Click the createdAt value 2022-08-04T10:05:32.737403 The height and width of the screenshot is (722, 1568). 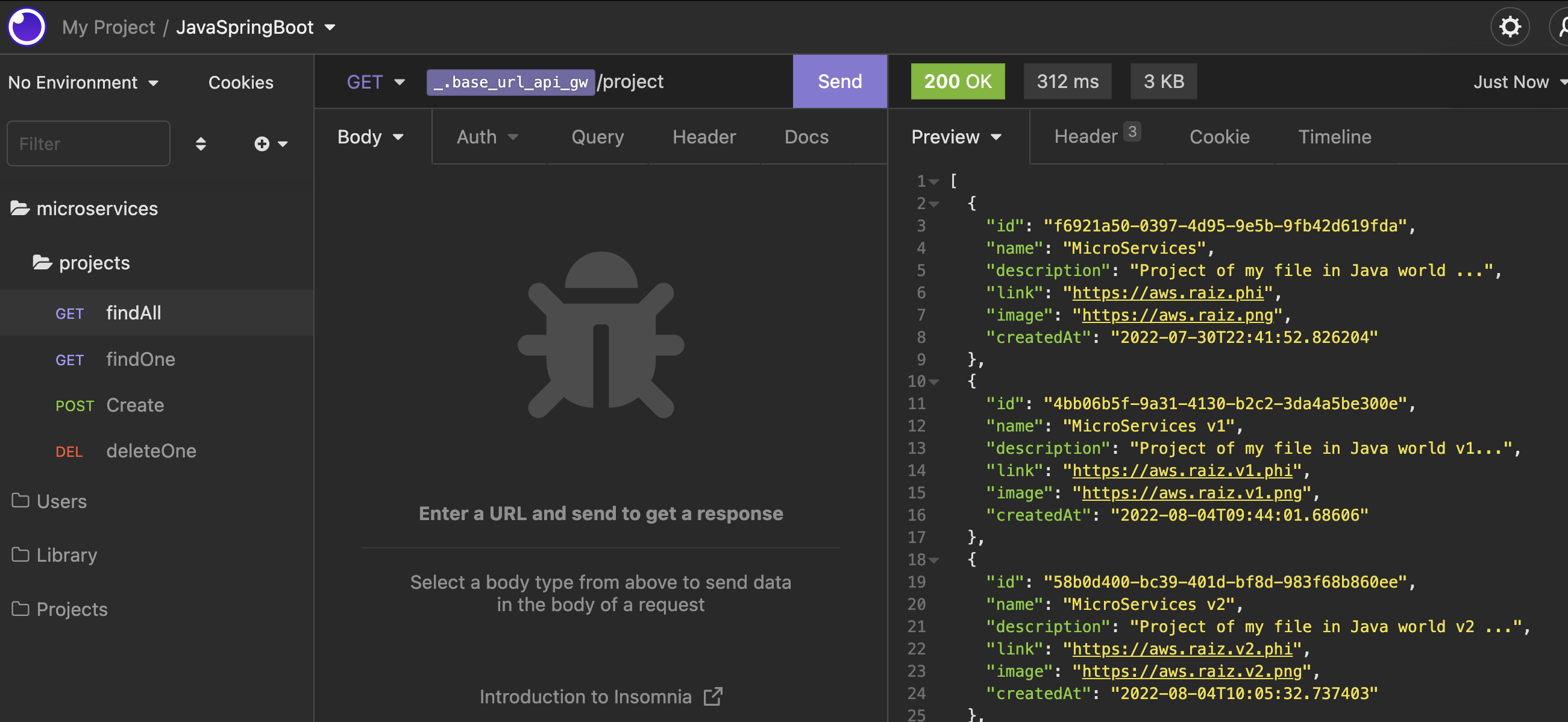coord(1244,694)
